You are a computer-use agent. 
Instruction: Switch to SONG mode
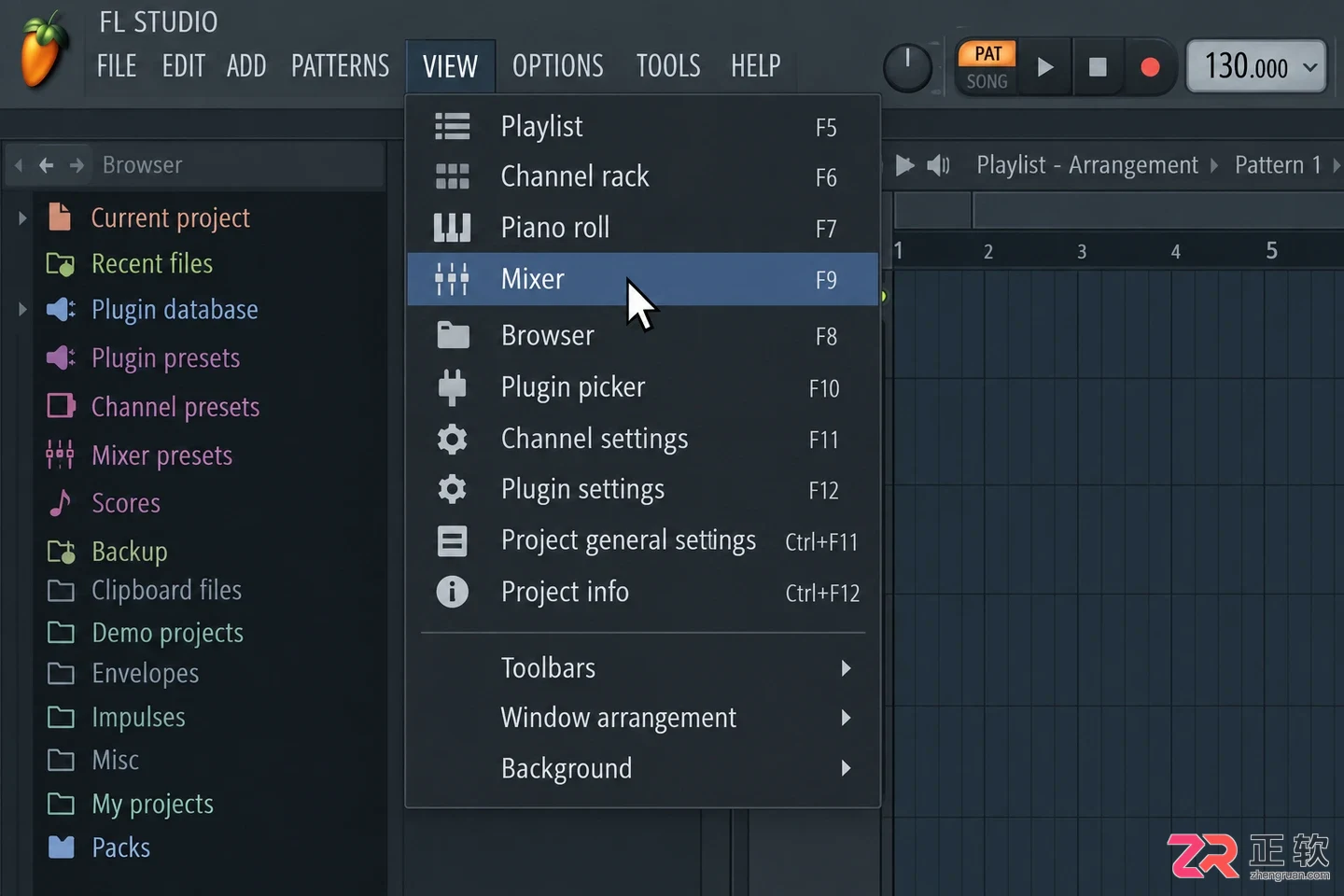click(x=987, y=81)
